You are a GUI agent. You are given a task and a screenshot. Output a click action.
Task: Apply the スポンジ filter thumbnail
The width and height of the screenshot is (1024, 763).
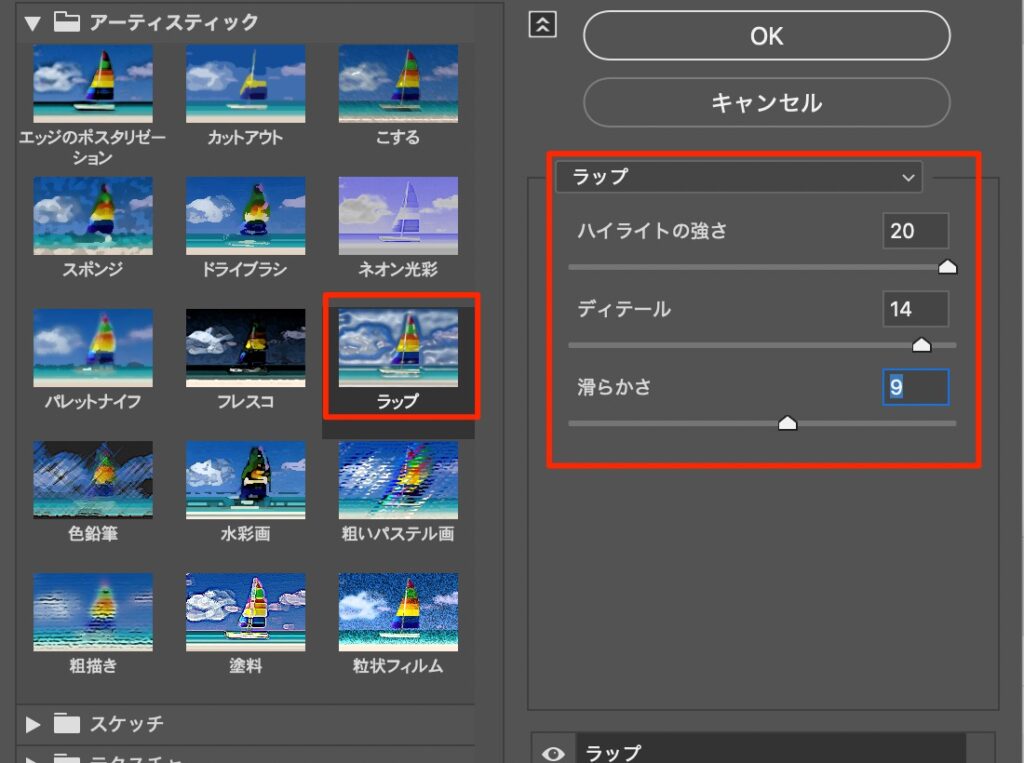pos(93,216)
